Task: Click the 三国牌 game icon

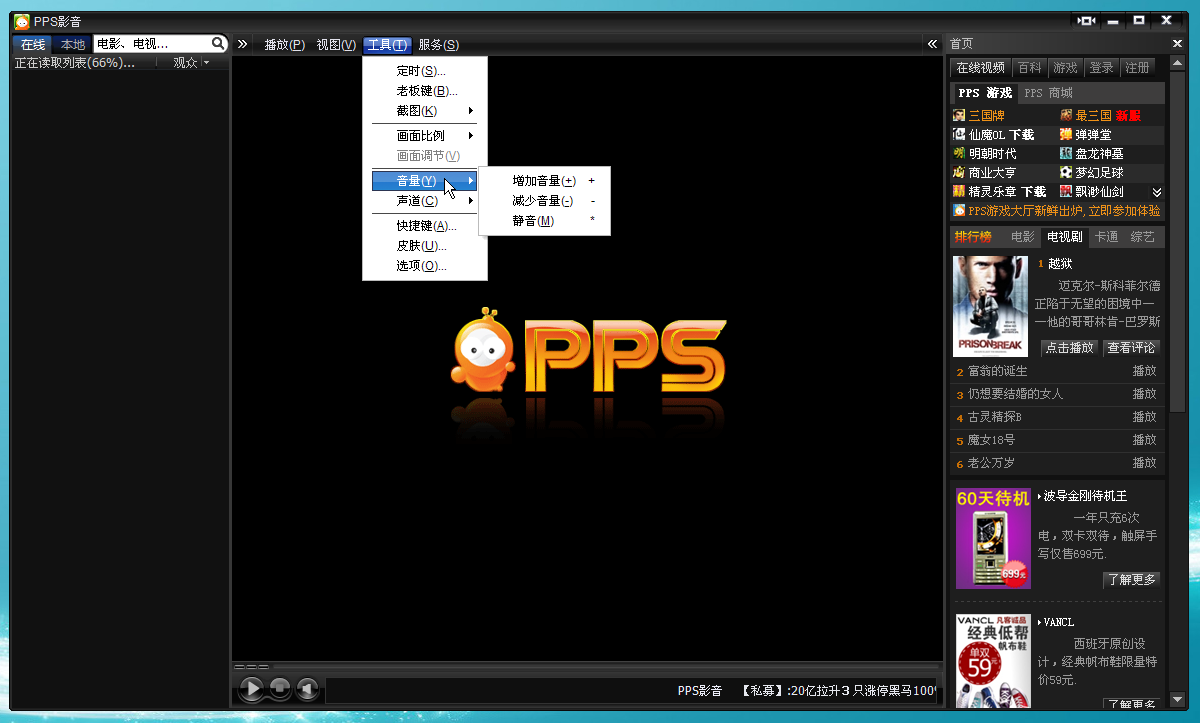Action: (959, 115)
